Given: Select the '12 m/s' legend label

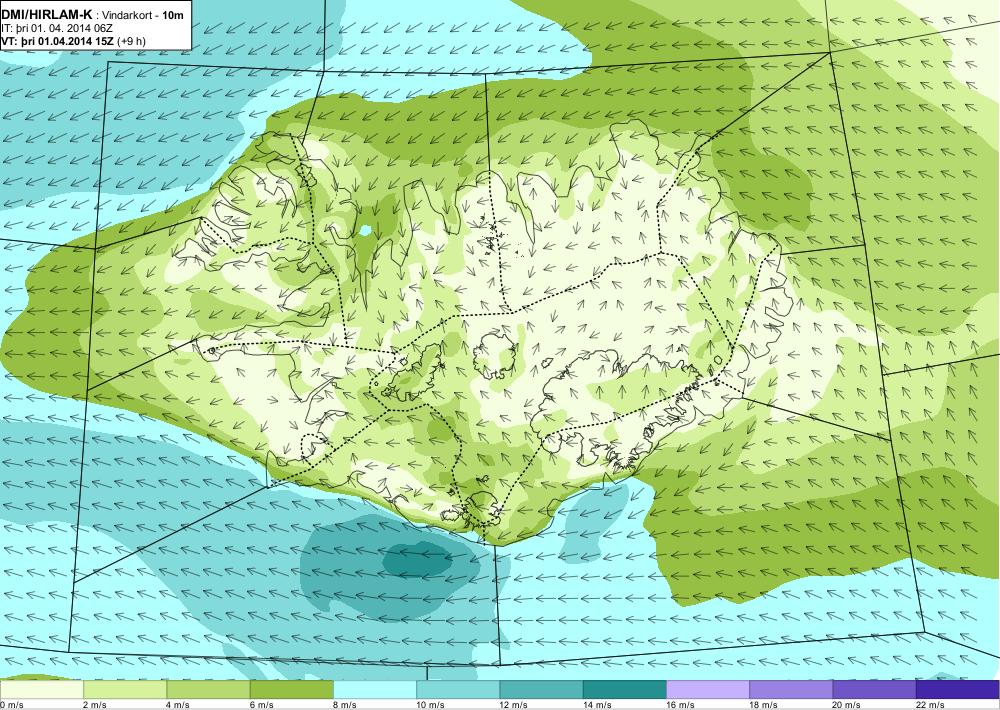Looking at the screenshot, I should (514, 705).
